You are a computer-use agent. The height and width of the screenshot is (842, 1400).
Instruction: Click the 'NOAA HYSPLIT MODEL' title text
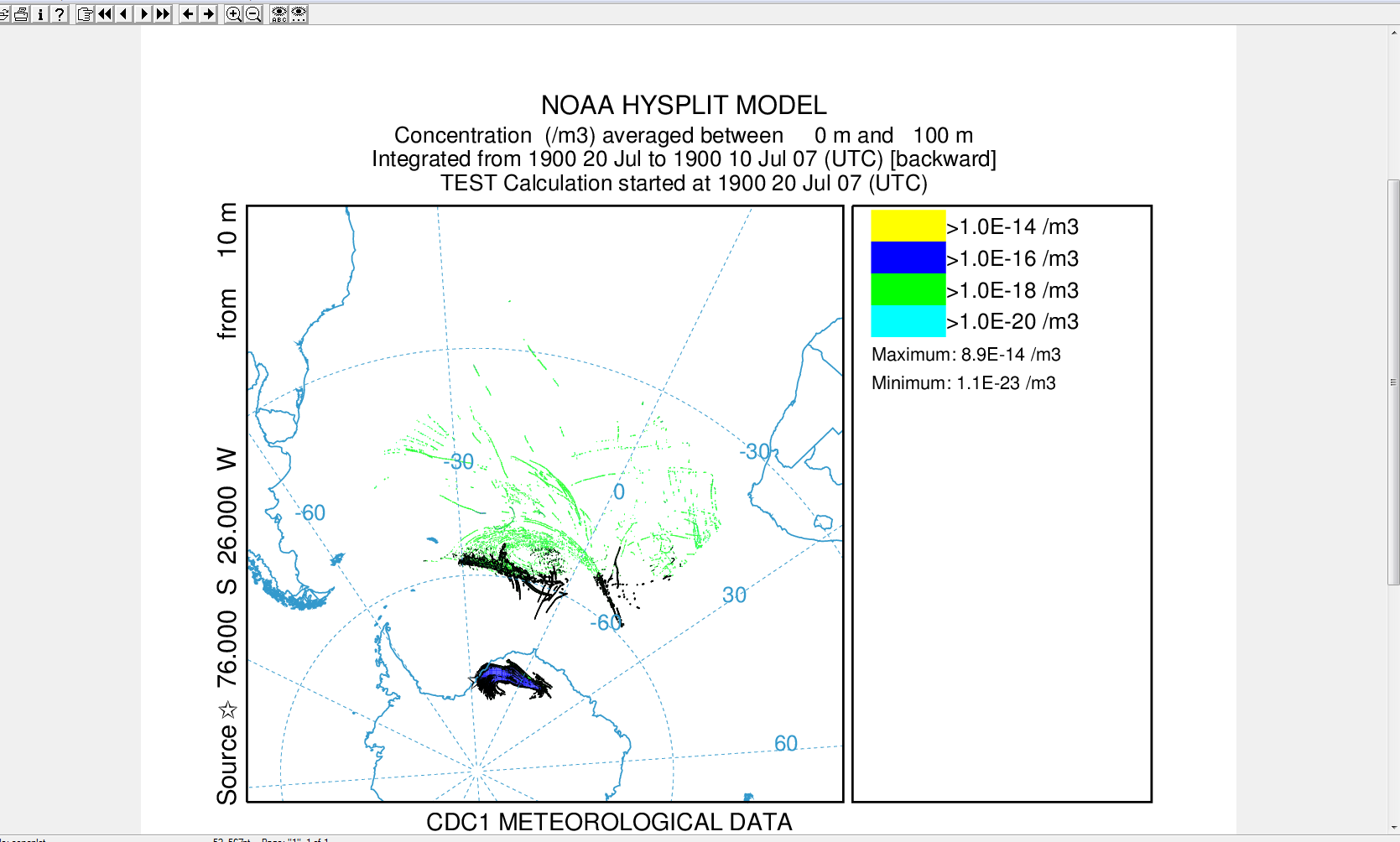(684, 105)
